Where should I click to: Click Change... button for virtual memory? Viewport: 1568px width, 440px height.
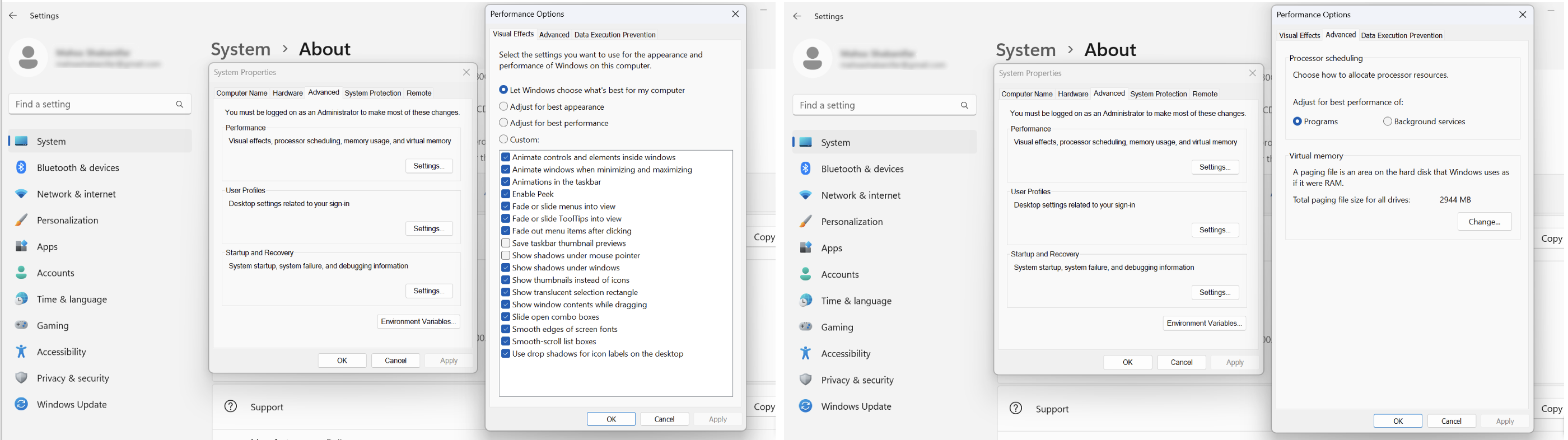tap(1484, 222)
